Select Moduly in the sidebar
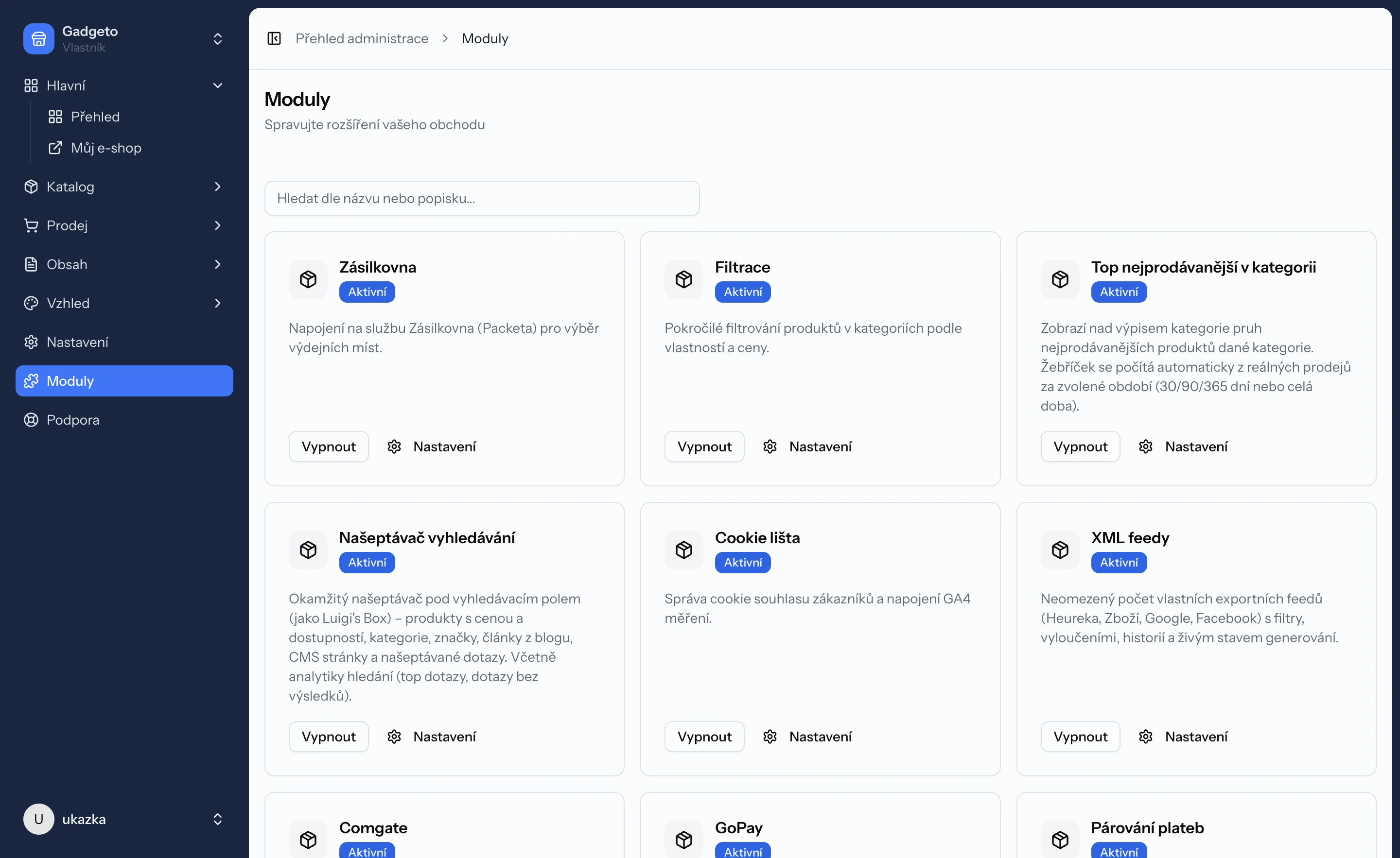 (x=124, y=381)
